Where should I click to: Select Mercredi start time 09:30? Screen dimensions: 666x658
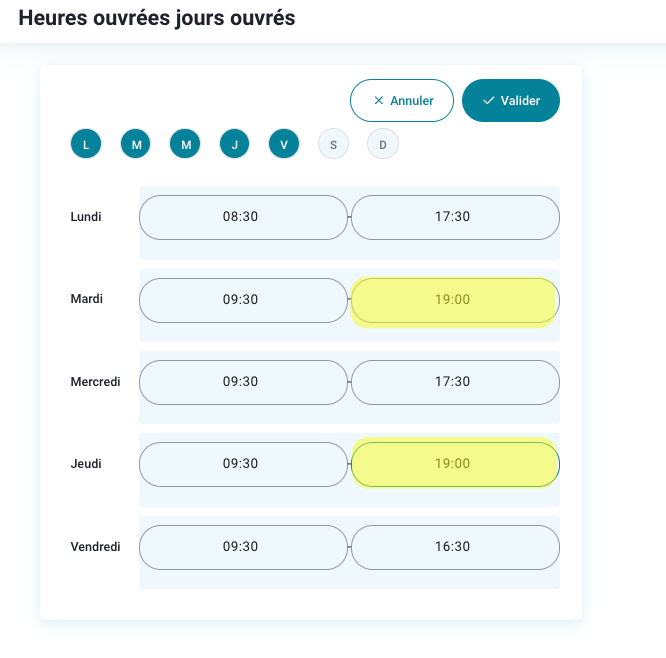point(242,382)
